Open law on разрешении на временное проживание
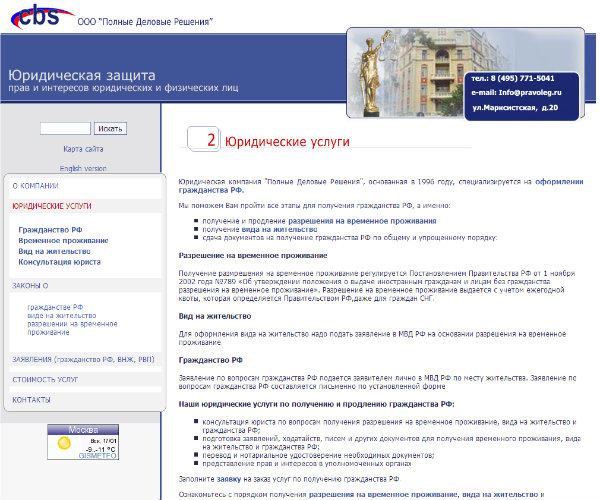Image resolution: width=600 pixels, height=500 pixels. pos(72,328)
